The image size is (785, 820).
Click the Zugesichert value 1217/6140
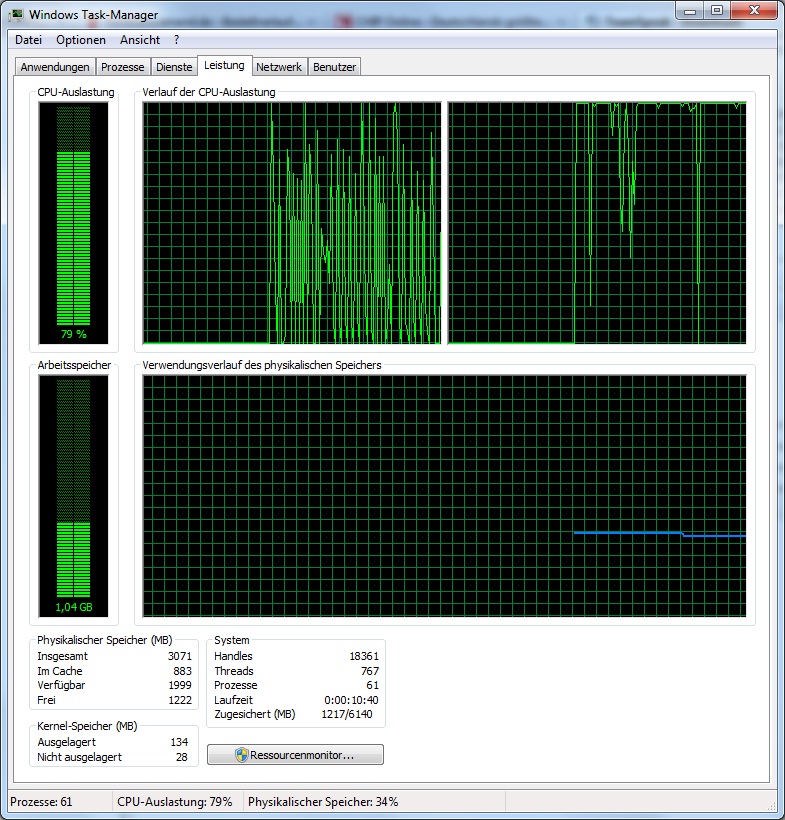347,714
